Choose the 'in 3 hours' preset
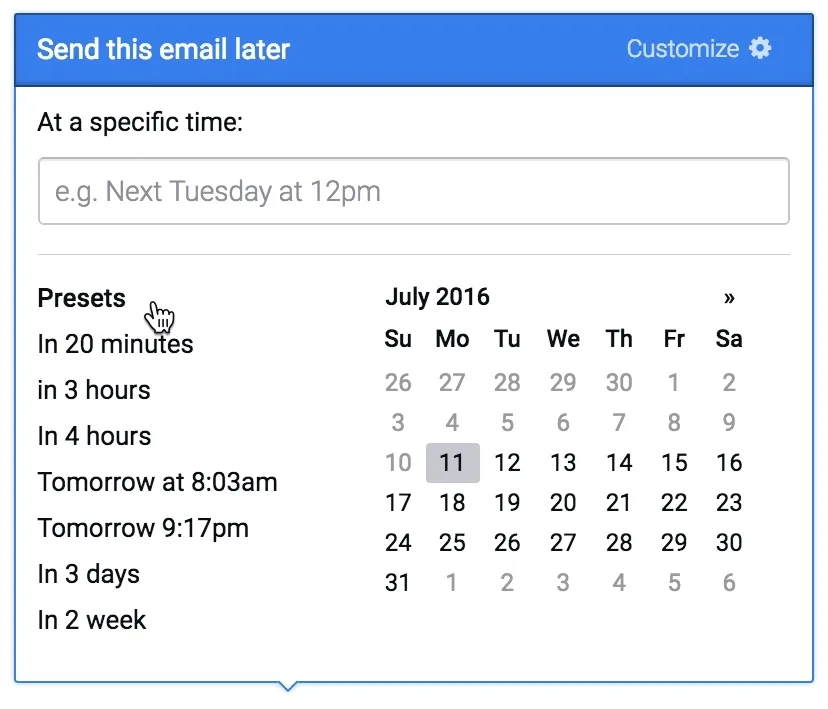 tap(94, 390)
